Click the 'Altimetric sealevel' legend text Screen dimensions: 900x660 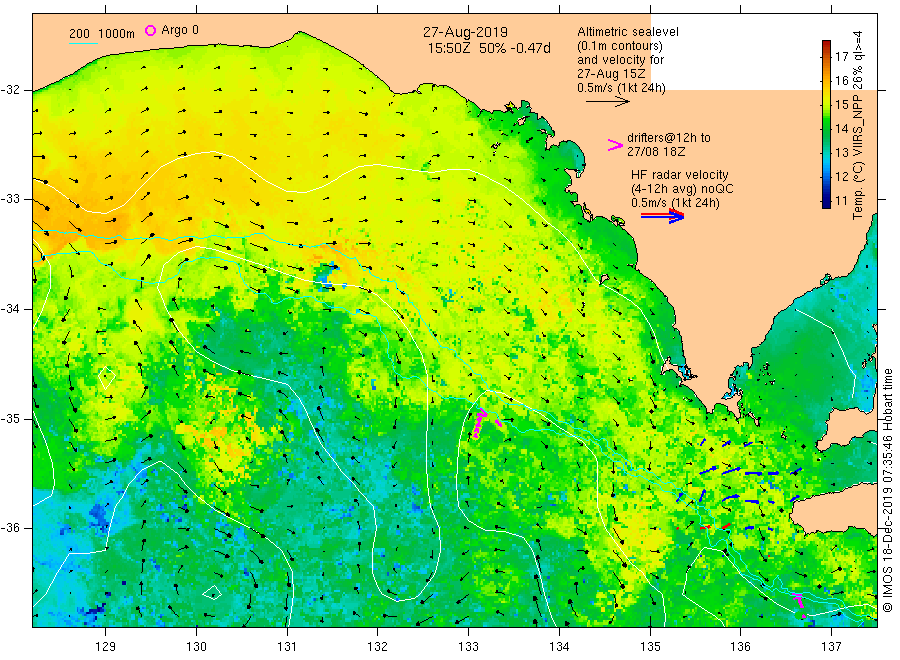628,32
